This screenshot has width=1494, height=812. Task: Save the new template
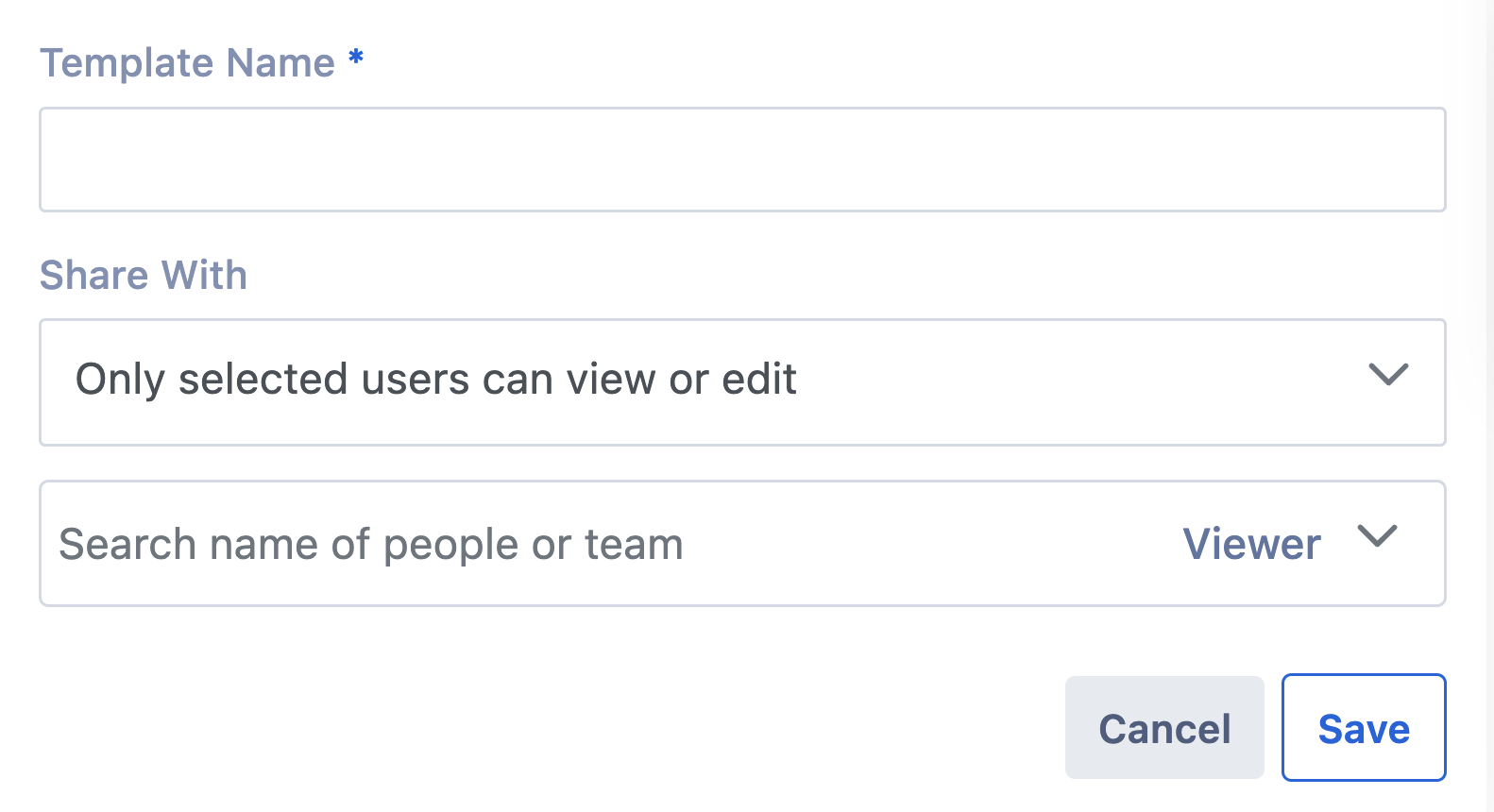[x=1363, y=728]
